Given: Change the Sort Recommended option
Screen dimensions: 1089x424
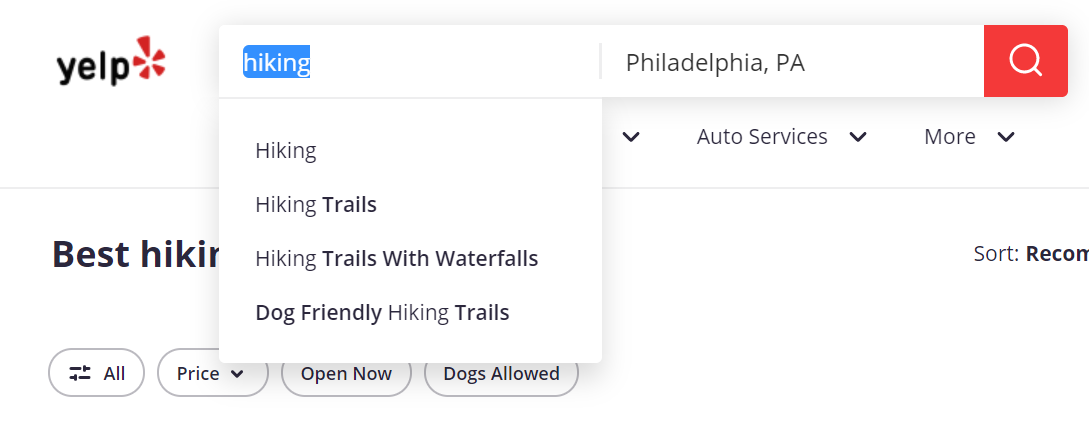Looking at the screenshot, I should pos(1057,254).
